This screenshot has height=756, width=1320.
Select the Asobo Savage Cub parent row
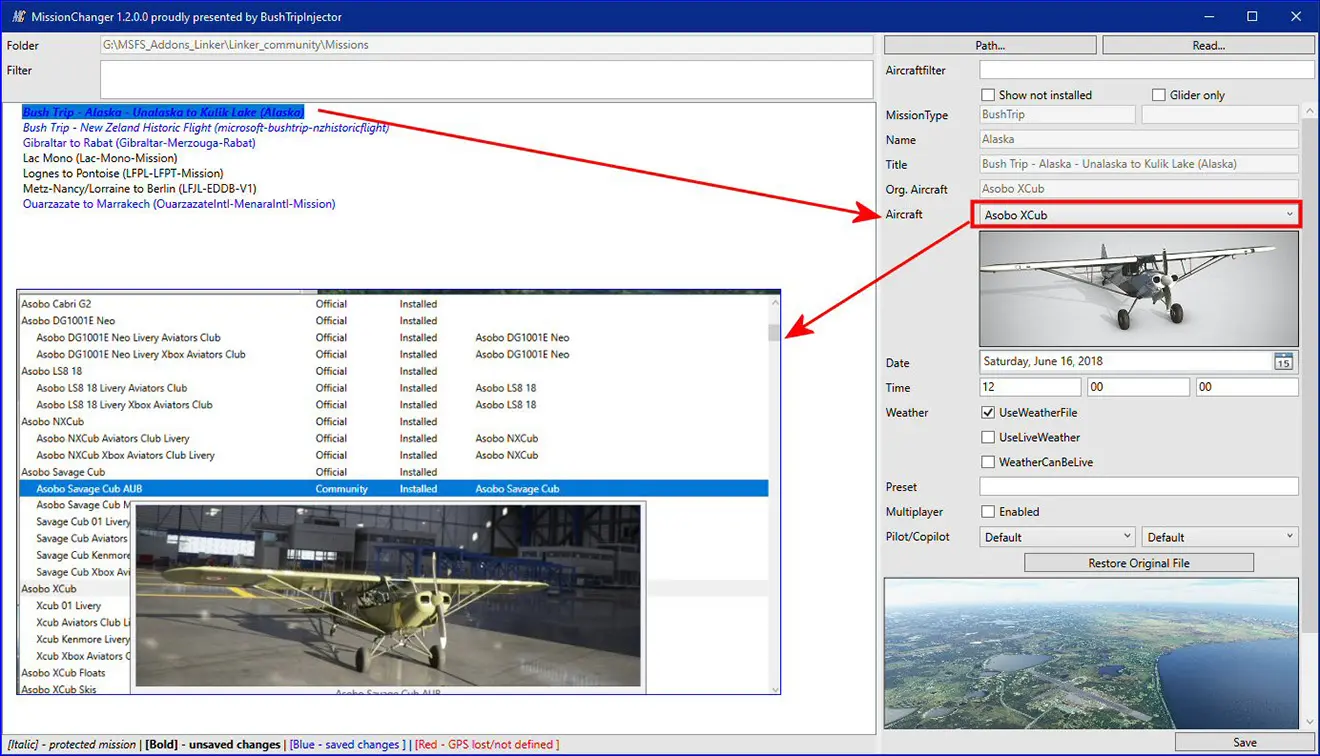tap(393, 472)
